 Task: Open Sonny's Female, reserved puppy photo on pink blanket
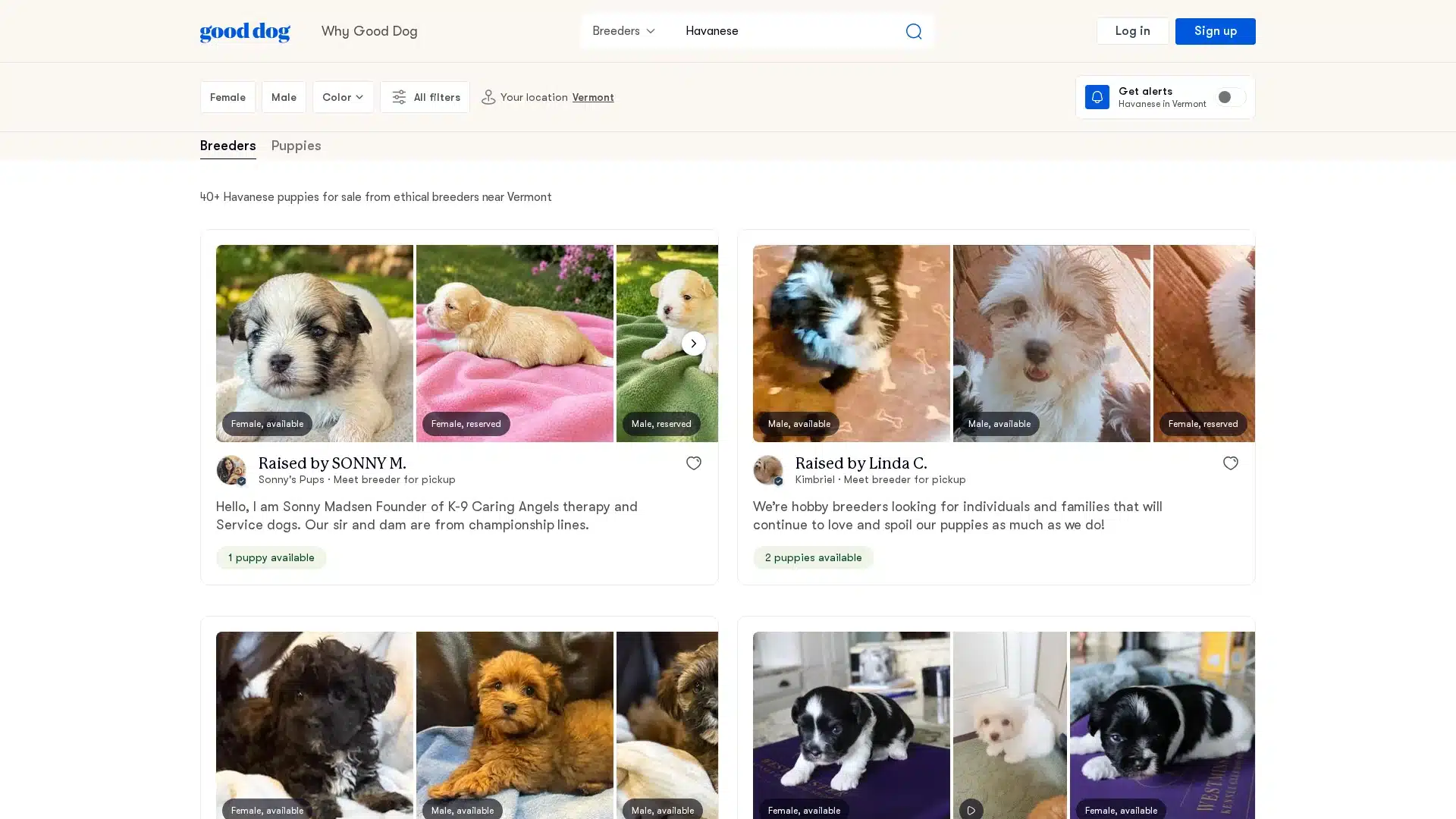515,344
